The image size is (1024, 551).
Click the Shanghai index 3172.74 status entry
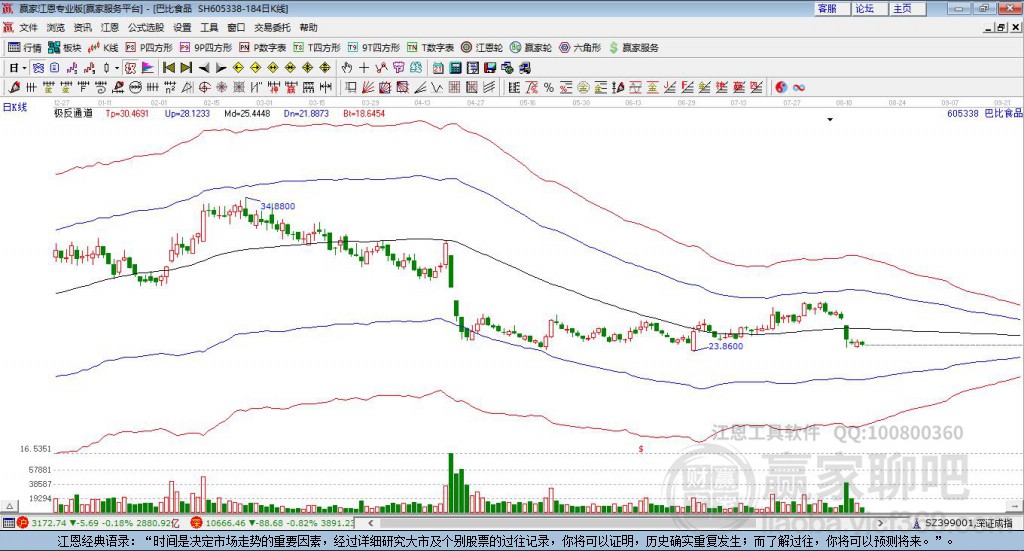99,523
